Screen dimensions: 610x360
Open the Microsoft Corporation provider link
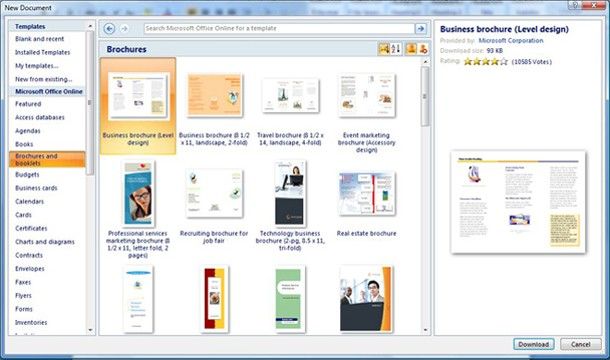[511, 40]
